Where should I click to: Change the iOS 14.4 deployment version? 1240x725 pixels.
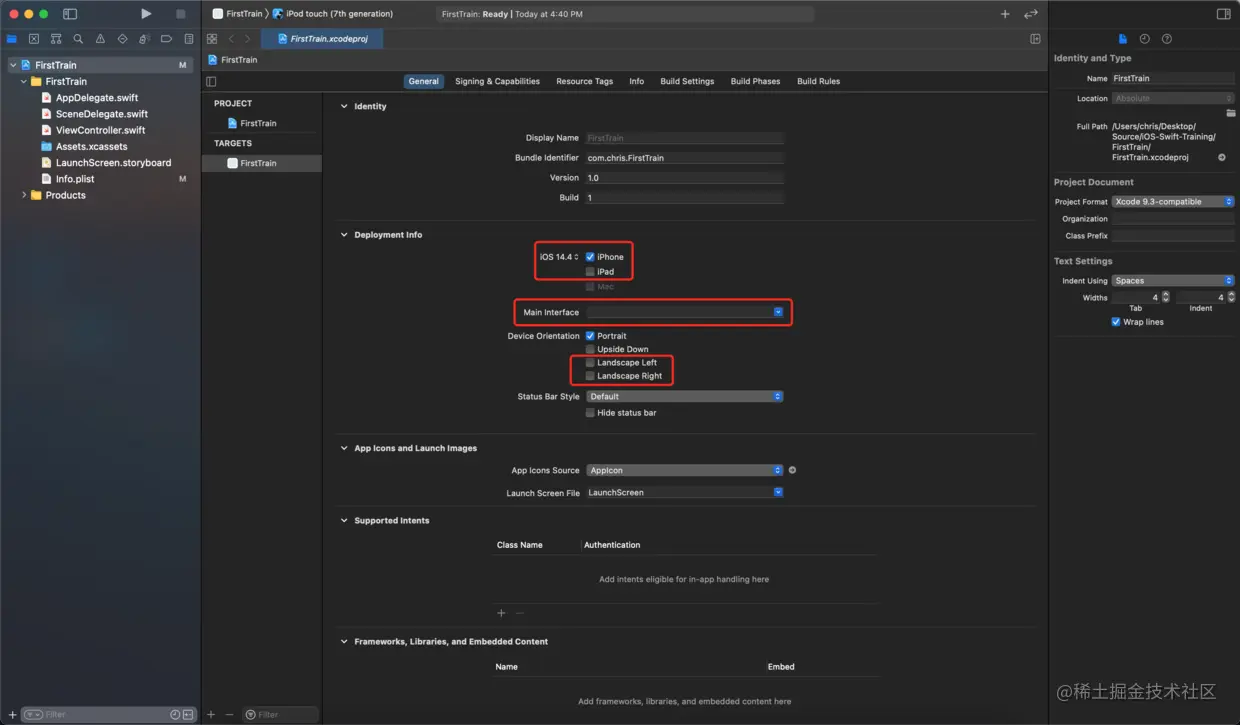(559, 257)
